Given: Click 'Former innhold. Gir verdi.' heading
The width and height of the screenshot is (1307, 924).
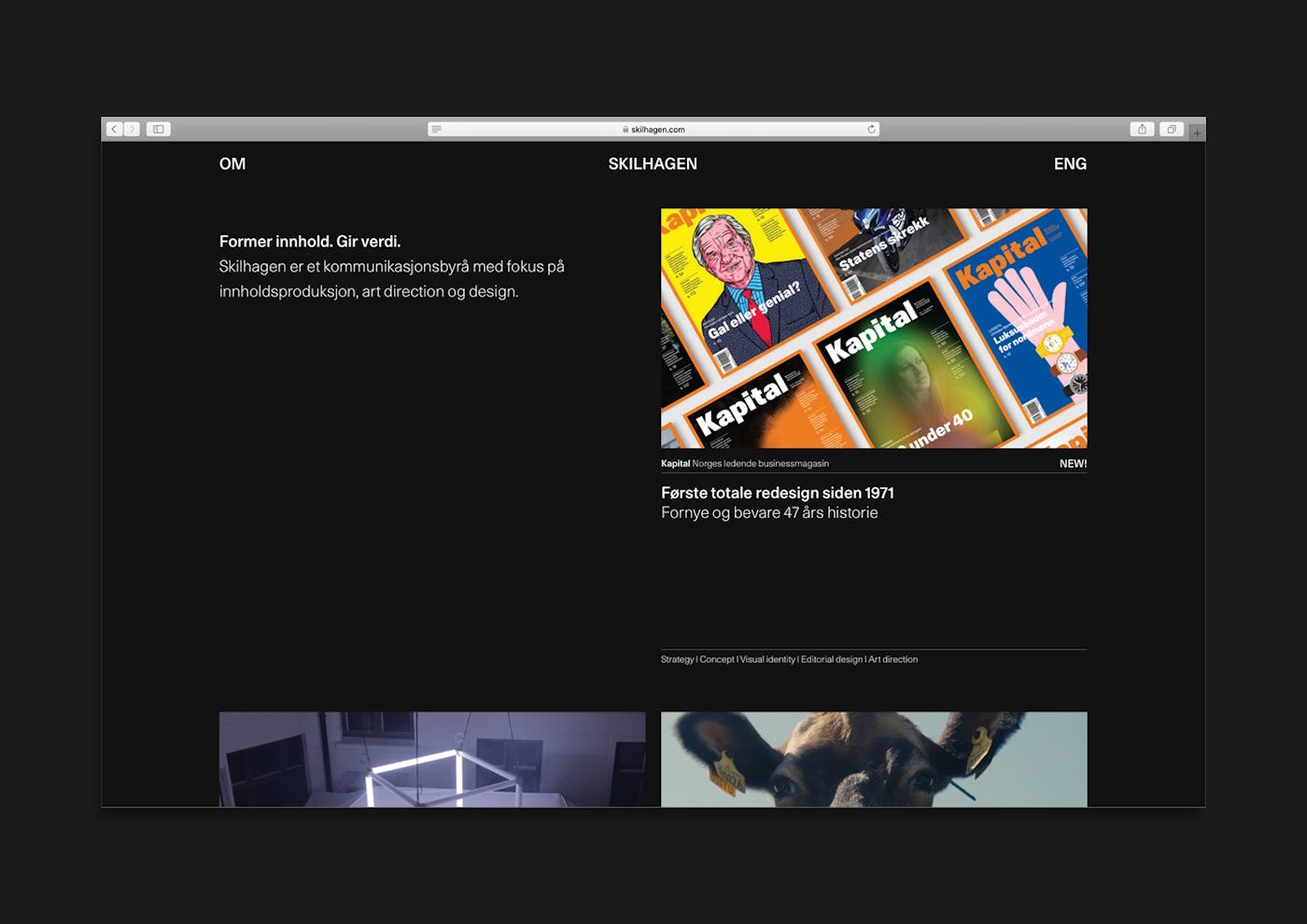Looking at the screenshot, I should pos(310,242).
